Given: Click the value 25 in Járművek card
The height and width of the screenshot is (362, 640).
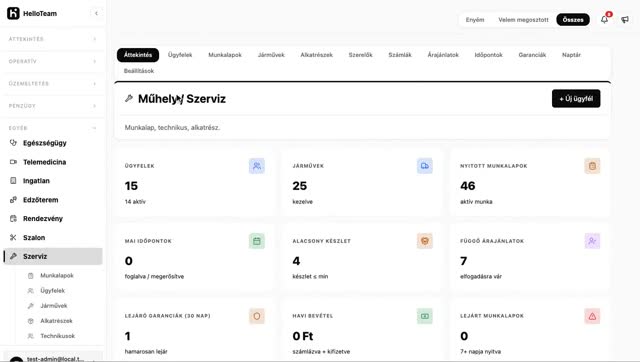Looking at the screenshot, I should coord(300,186).
